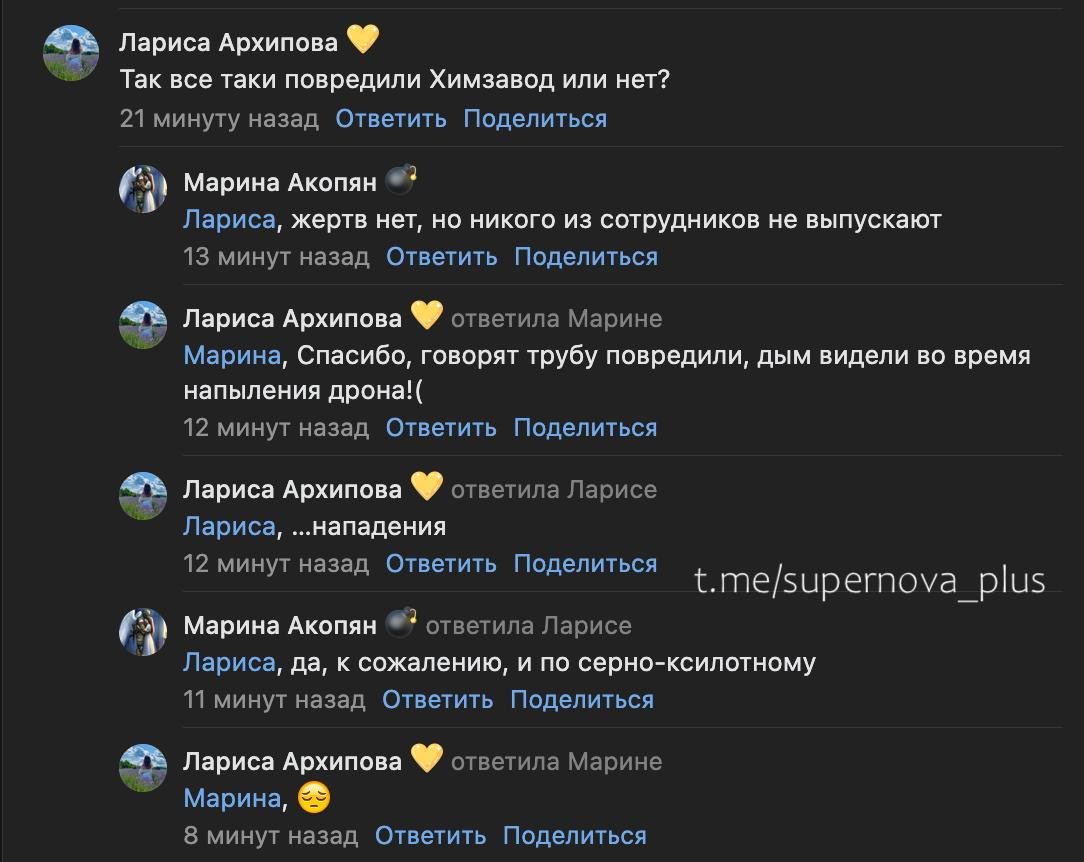This screenshot has height=862, width=1084.
Task: Click Лариса Архипова's avatar on the top comment
Action: click(71, 53)
